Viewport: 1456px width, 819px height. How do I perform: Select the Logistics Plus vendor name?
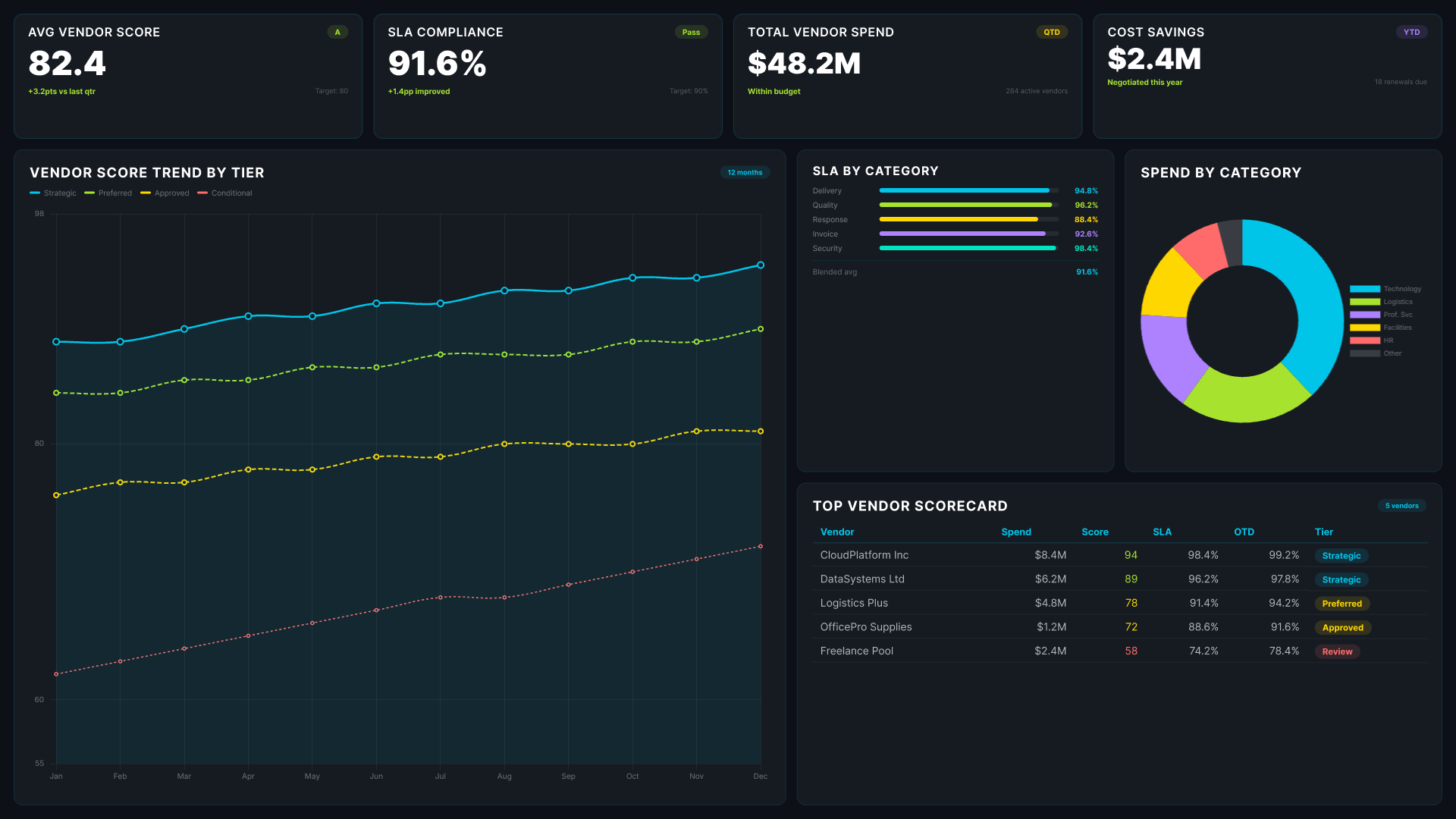(854, 603)
